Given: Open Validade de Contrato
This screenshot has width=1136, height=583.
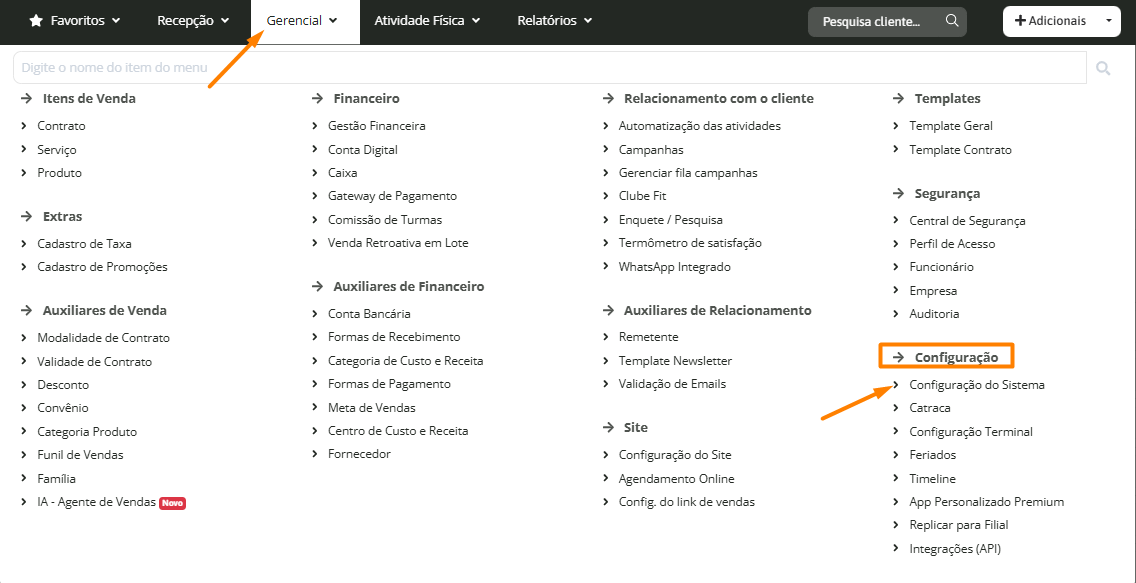Looking at the screenshot, I should pos(94,361).
